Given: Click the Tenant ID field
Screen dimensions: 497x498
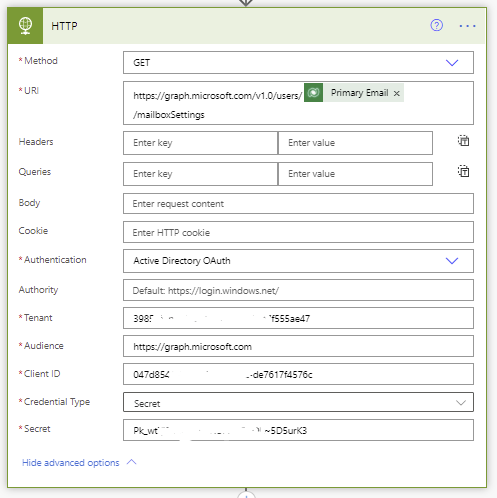Looking at the screenshot, I should click(298, 318).
